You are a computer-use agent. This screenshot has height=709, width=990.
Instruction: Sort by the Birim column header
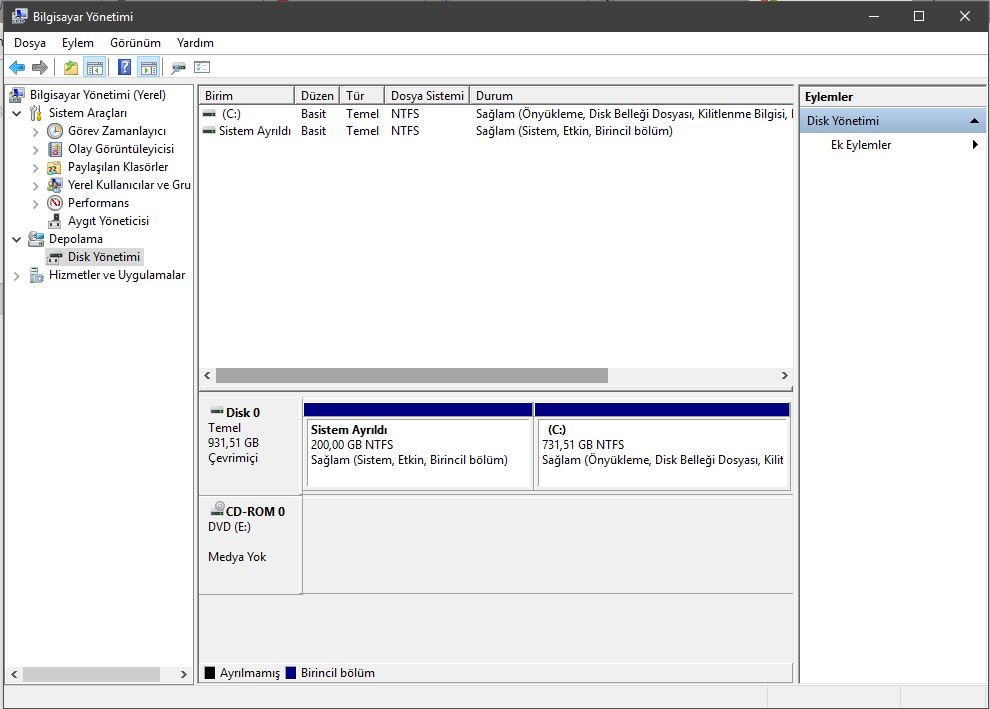point(247,95)
